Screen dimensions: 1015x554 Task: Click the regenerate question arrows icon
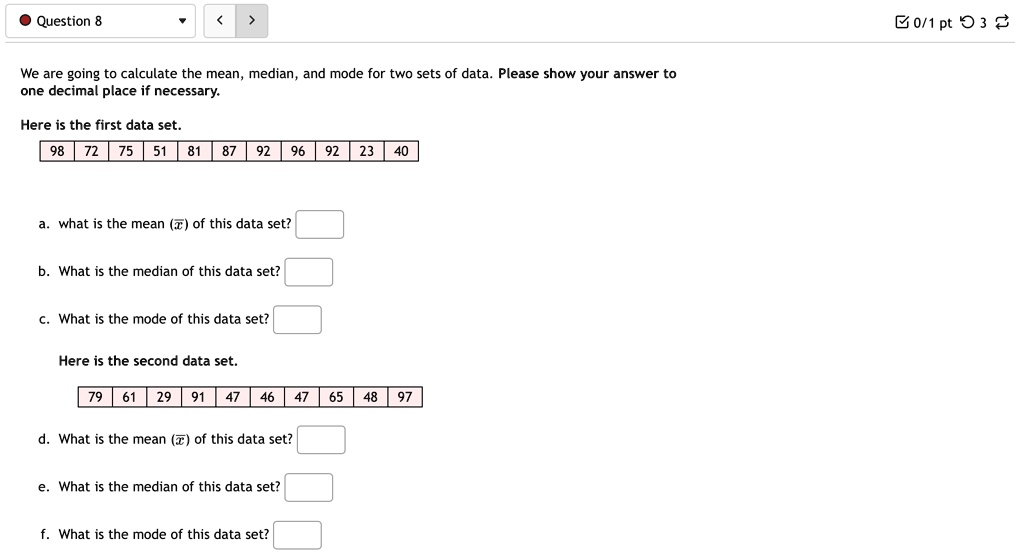[1001, 22]
